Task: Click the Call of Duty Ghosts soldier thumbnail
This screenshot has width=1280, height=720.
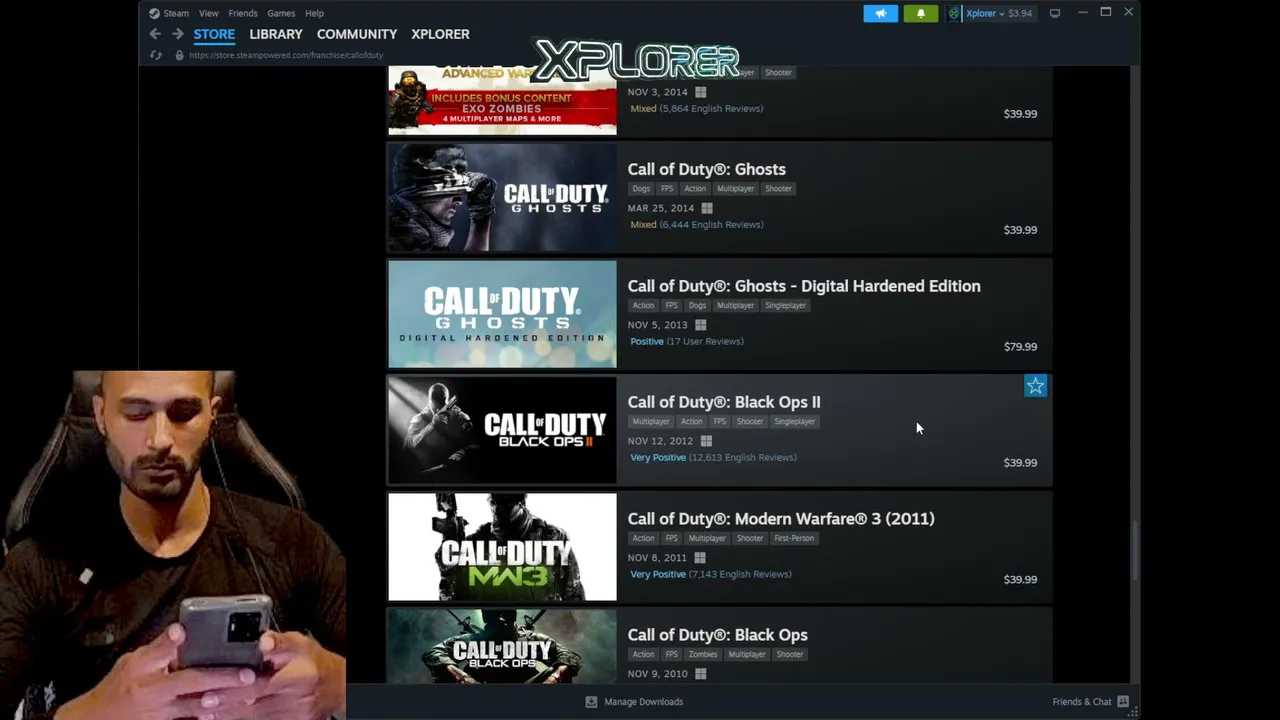Action: (502, 197)
